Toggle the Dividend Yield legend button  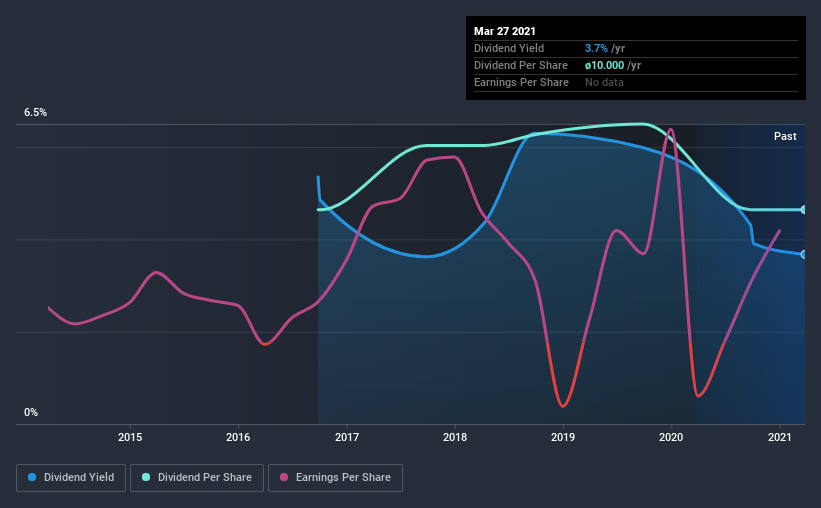(71, 478)
